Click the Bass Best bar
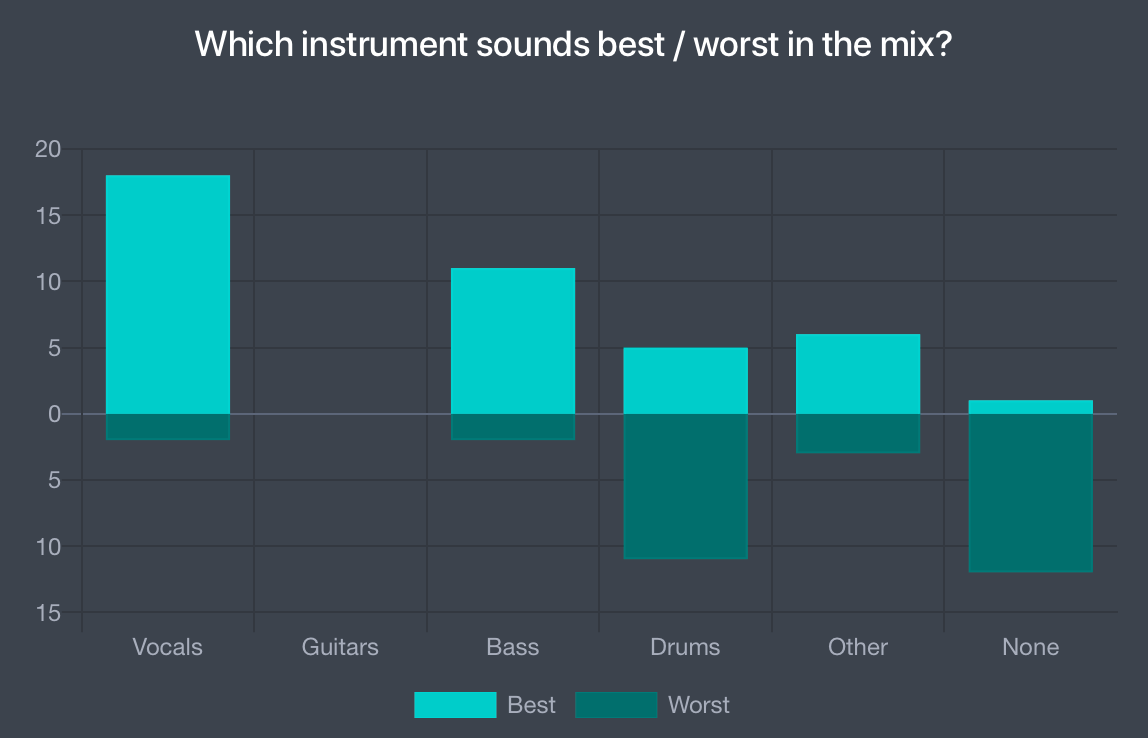Image resolution: width=1148 pixels, height=738 pixels. pos(513,341)
